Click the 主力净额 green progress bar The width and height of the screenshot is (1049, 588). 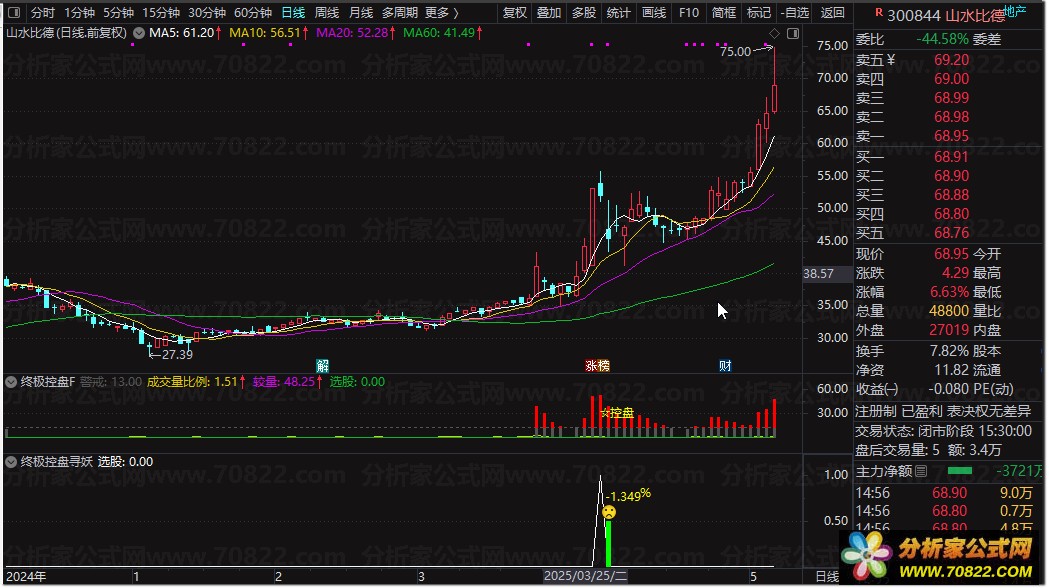pyautogui.click(x=960, y=471)
